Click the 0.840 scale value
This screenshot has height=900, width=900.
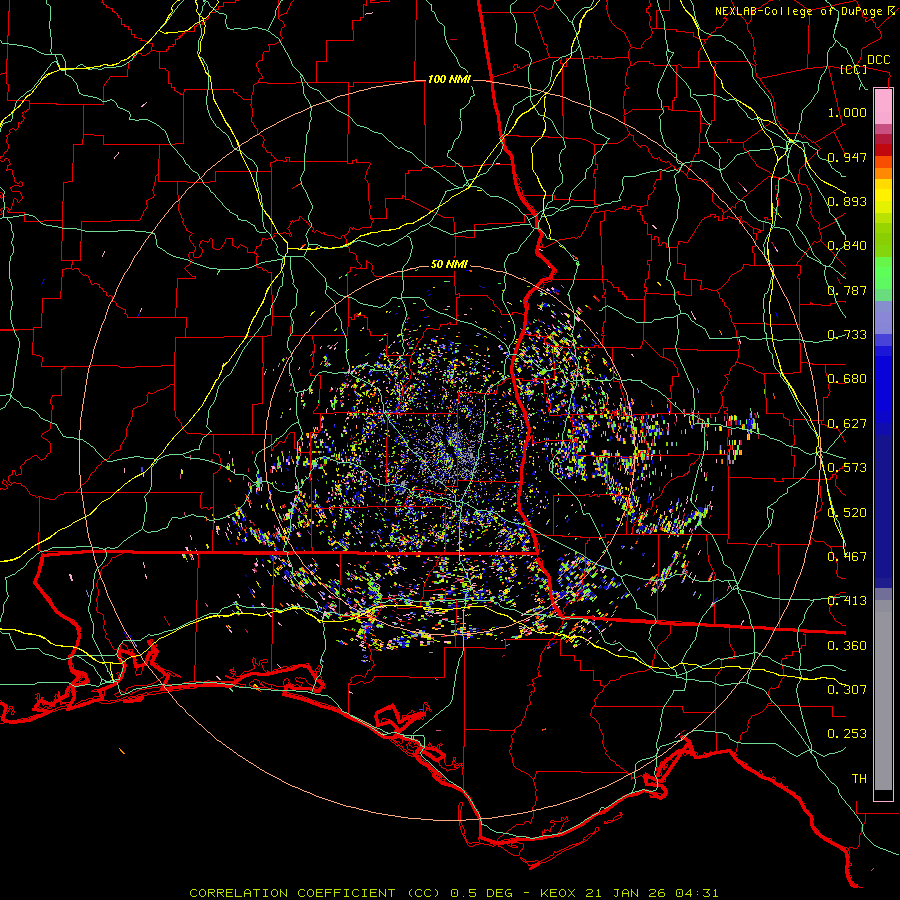click(x=847, y=246)
